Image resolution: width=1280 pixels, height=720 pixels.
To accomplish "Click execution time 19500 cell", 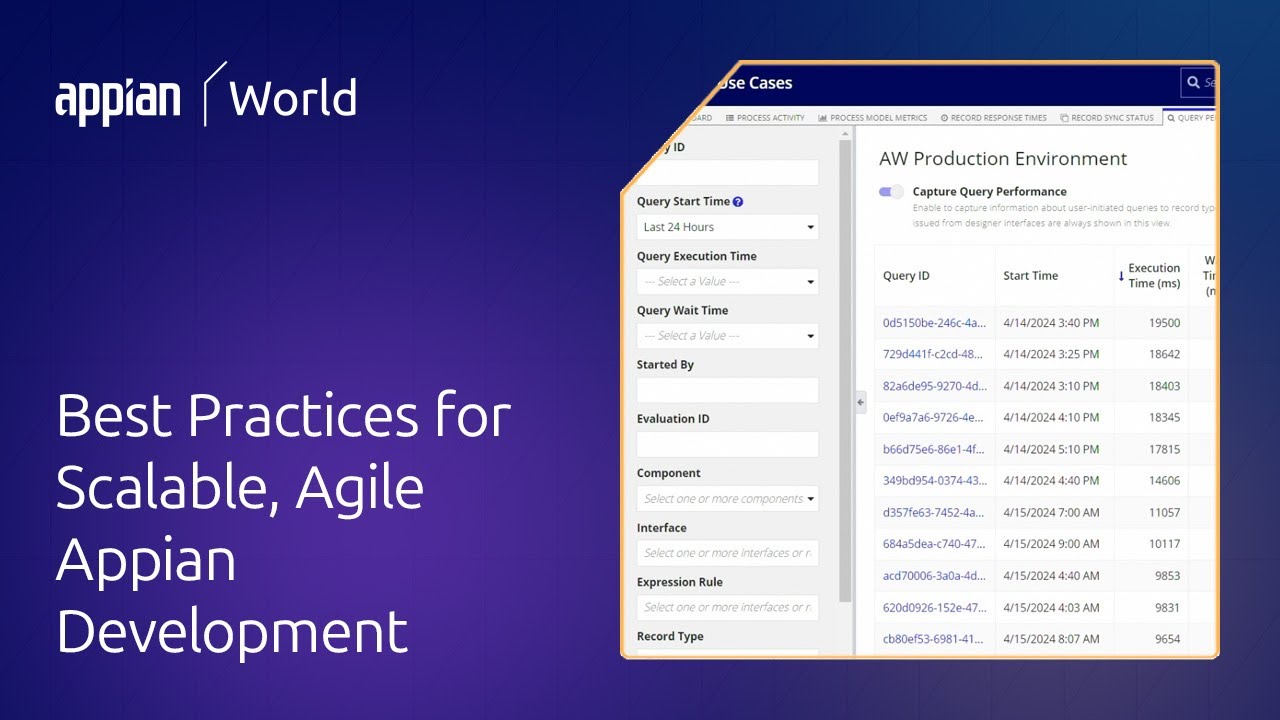I will coord(1164,323).
